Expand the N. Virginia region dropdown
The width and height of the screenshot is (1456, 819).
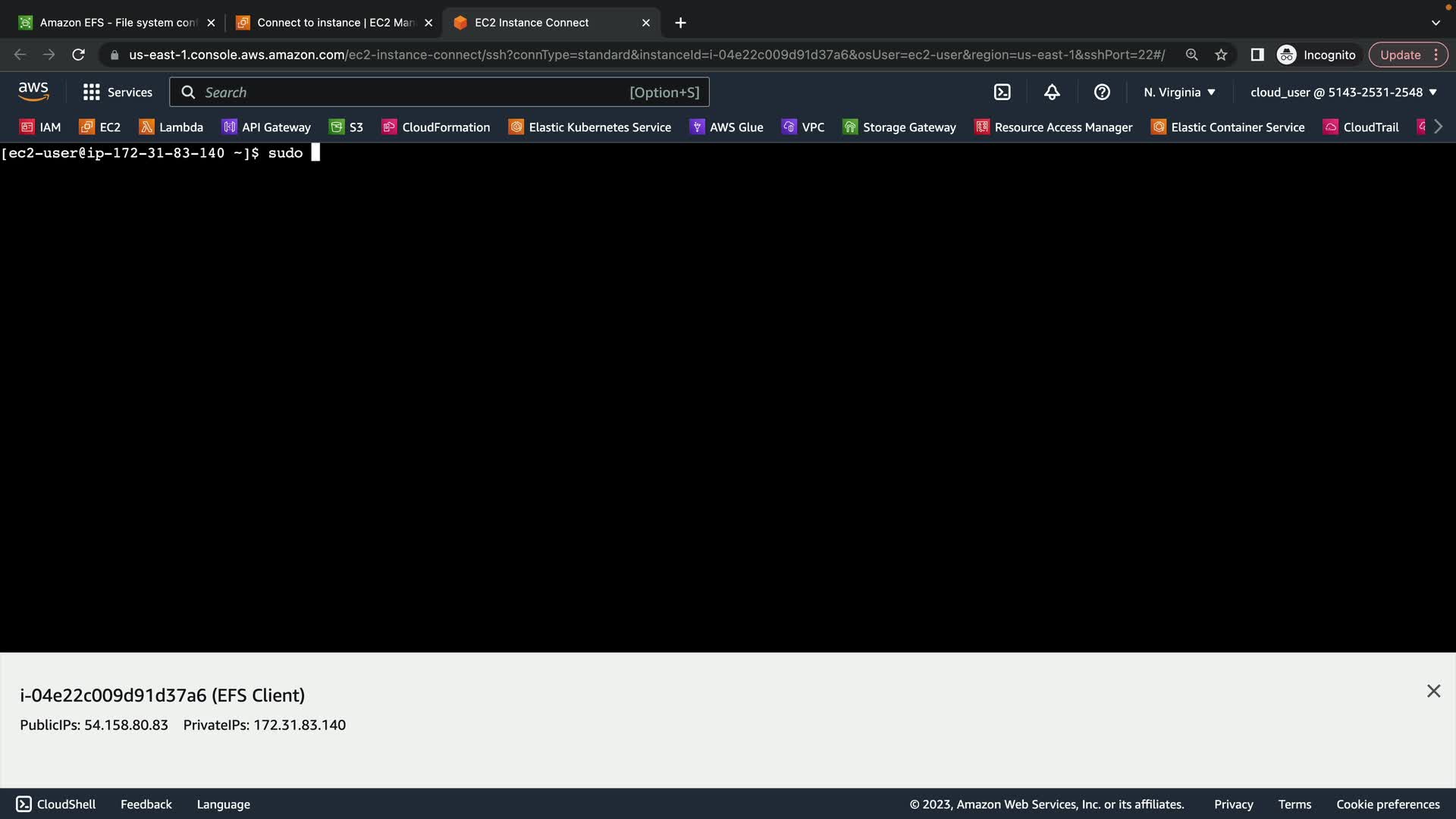[x=1179, y=93]
